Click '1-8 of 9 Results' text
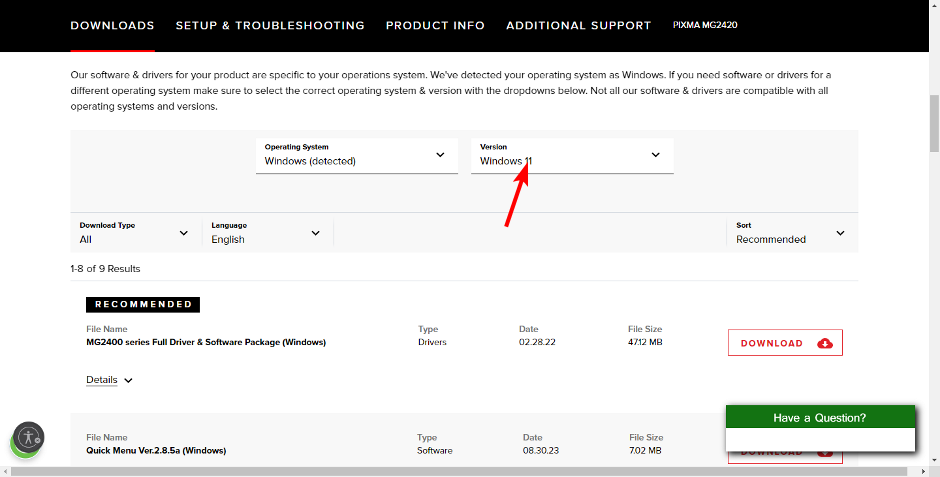Viewport: 940px width, 477px height. [x=106, y=268]
